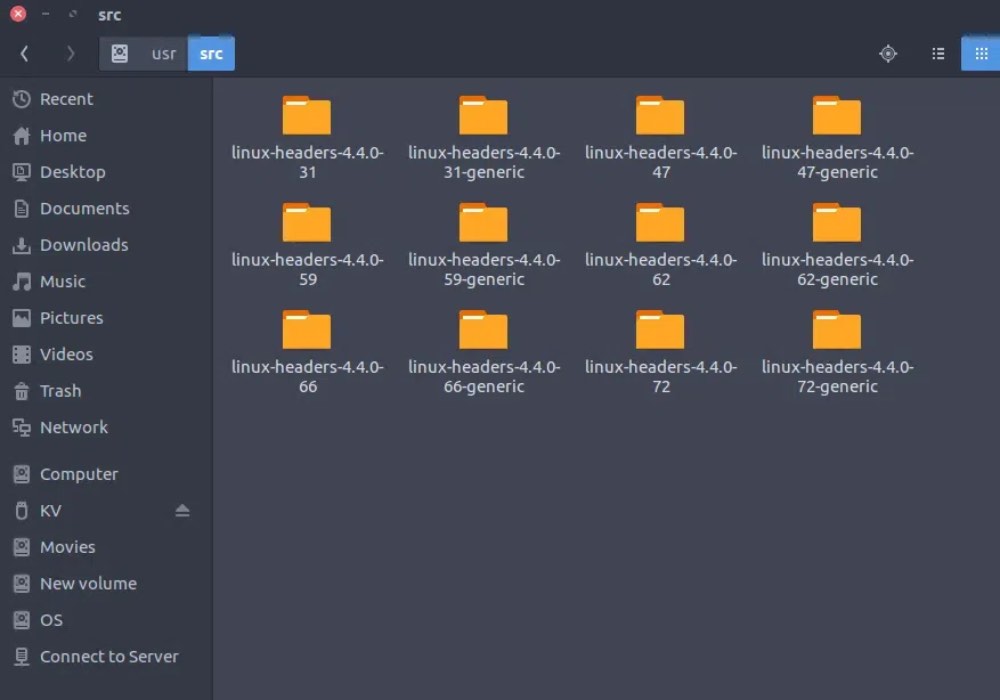Open Home from the sidebar
1000x700 pixels.
coord(63,135)
